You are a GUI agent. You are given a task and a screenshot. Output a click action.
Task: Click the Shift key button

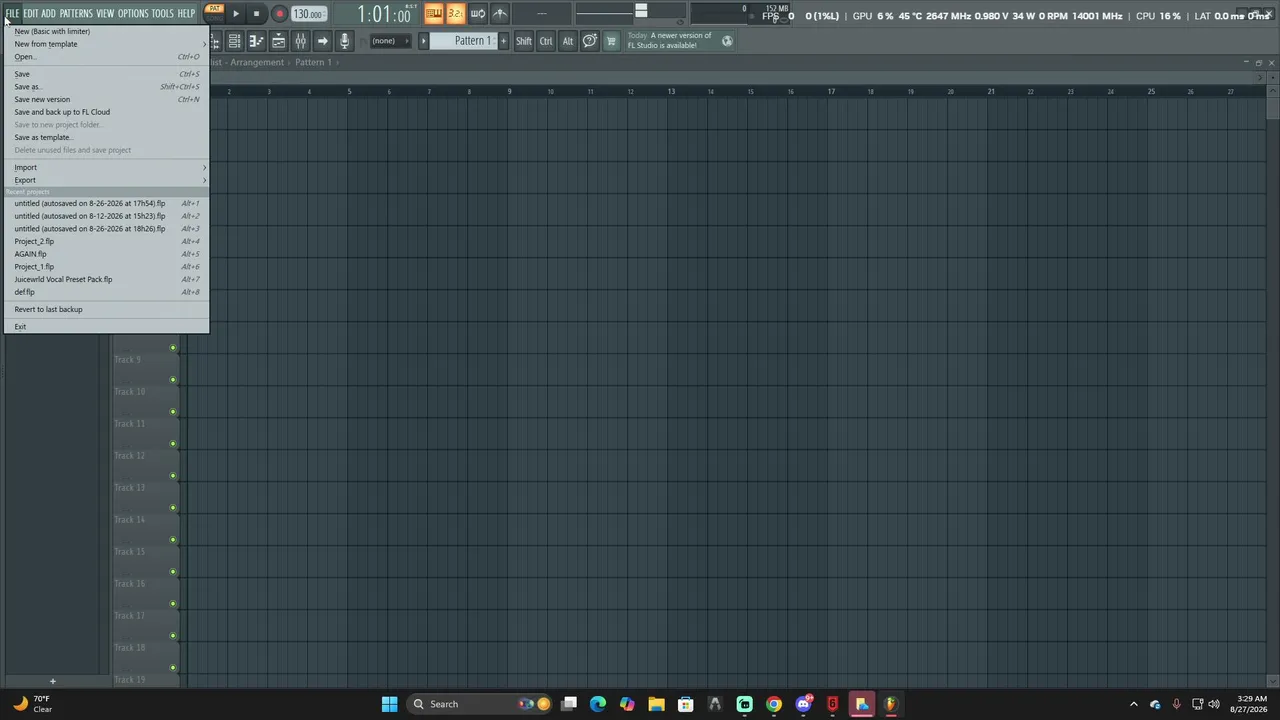524,41
